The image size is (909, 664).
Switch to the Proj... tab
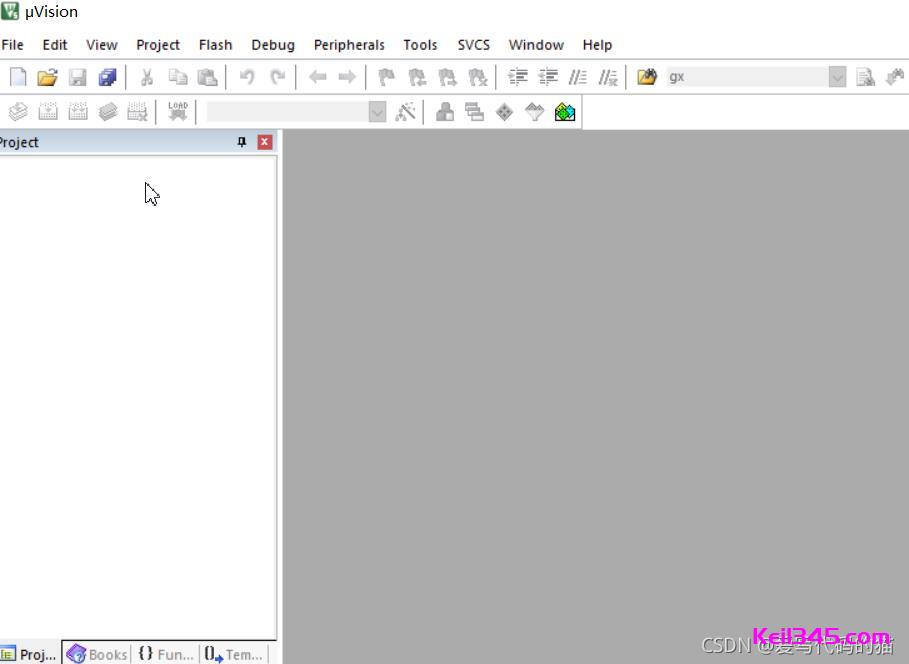point(30,654)
